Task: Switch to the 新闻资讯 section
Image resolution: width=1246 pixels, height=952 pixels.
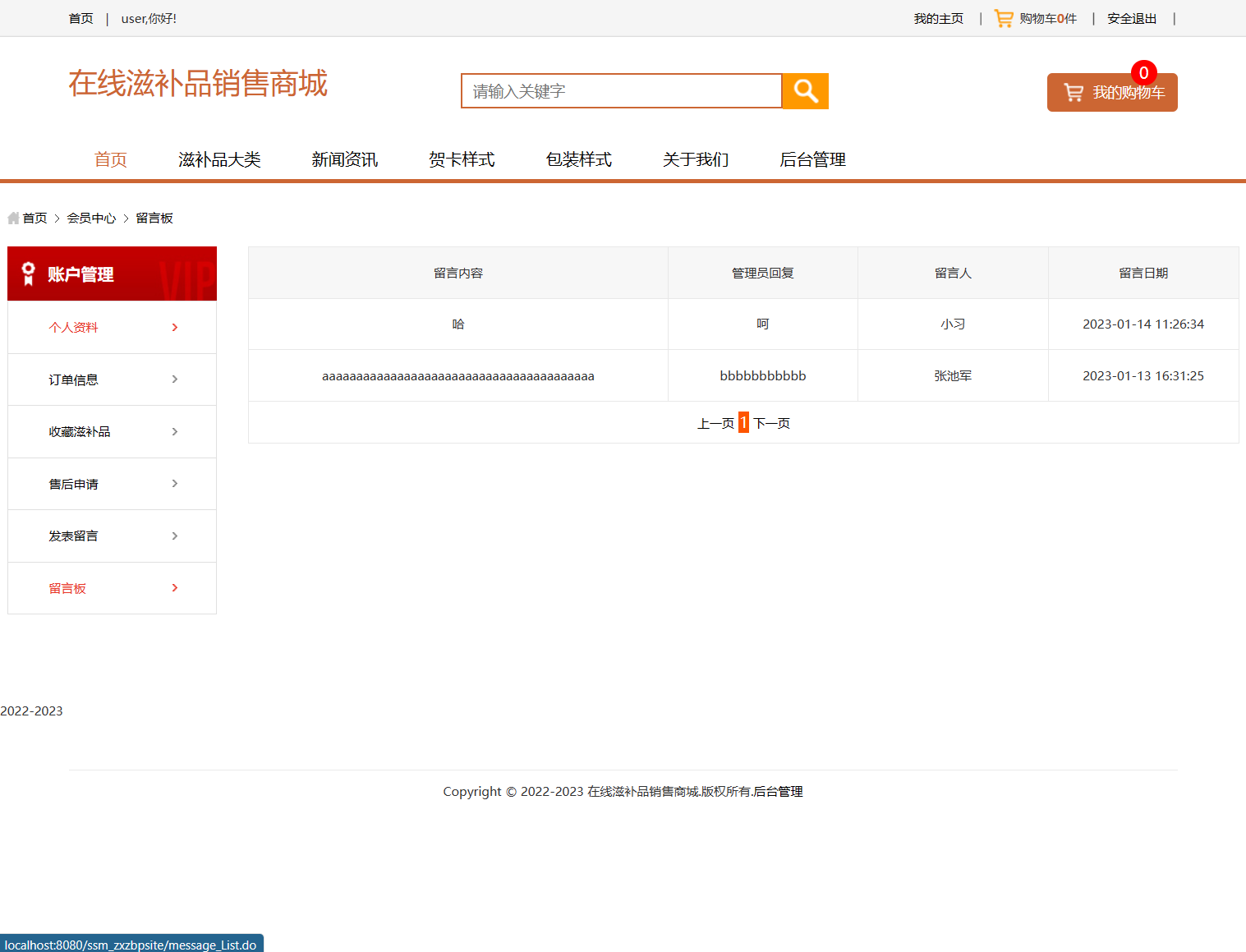Action: [x=344, y=159]
